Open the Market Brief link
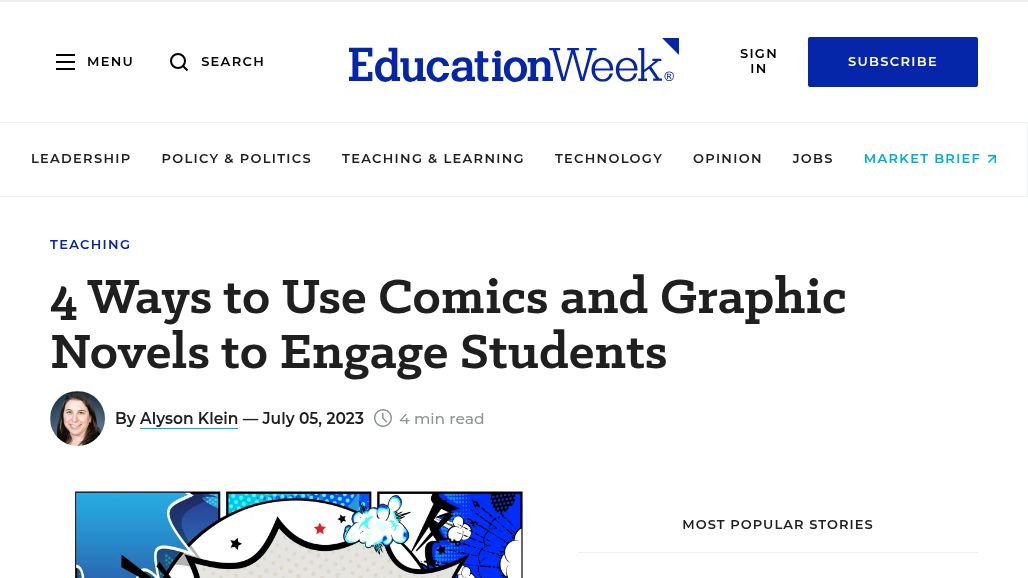 pyautogui.click(x=921, y=159)
